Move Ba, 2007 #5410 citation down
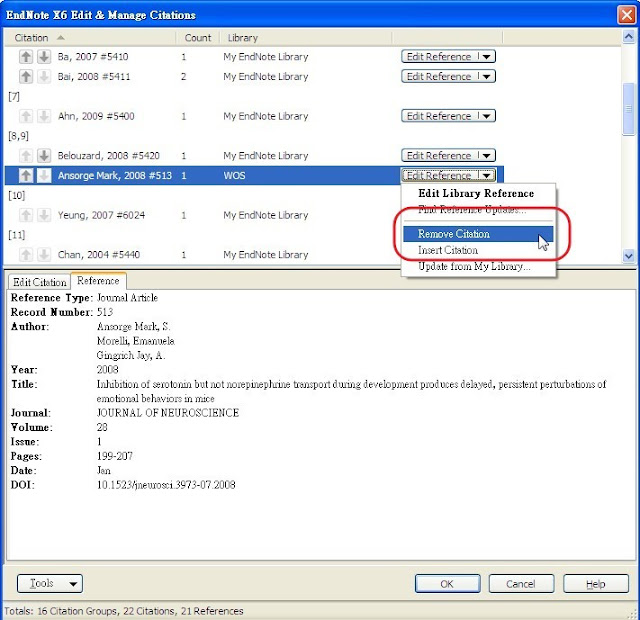Screen dimensions: 640x620 coord(44,56)
